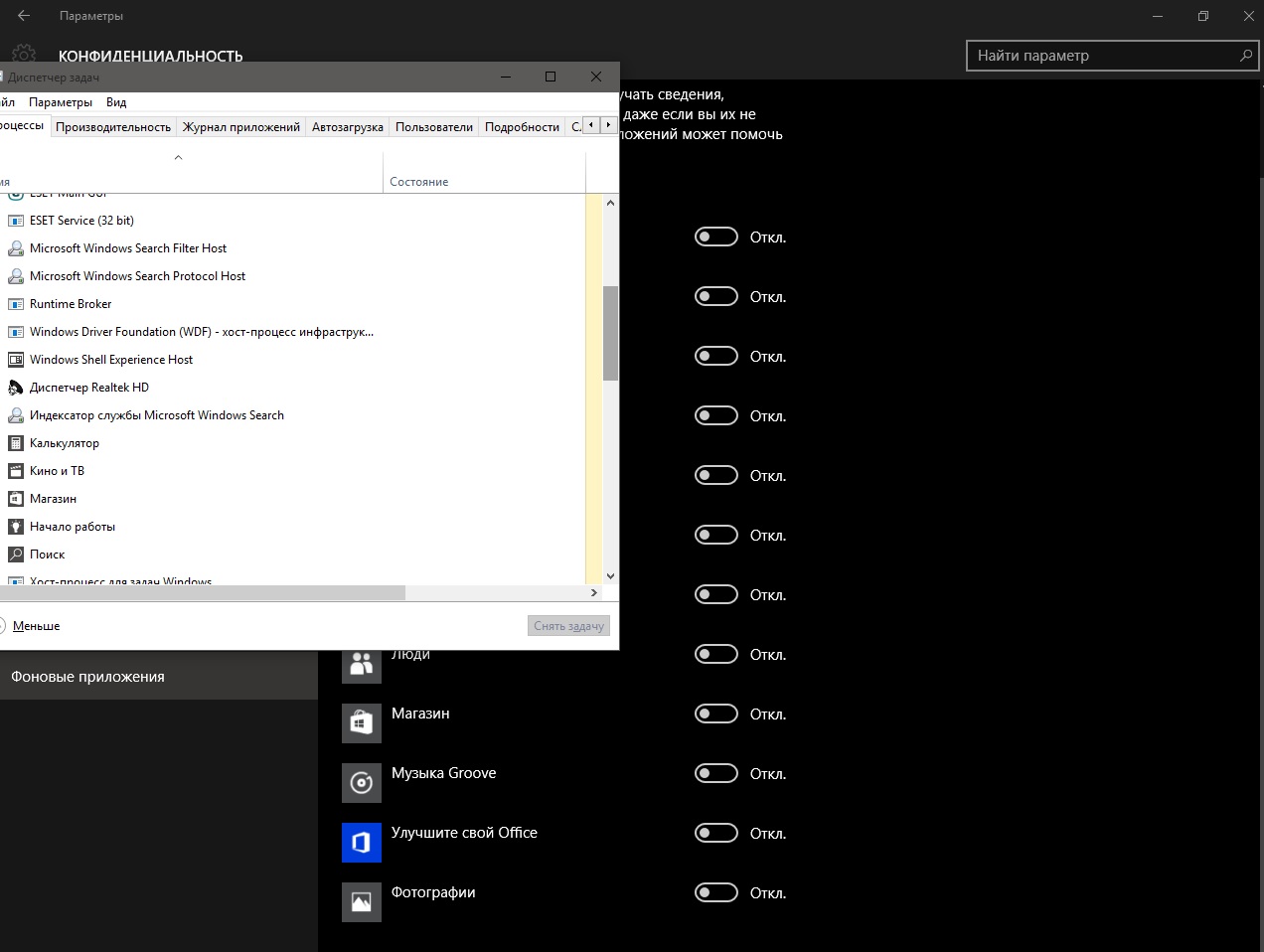
Task: Click the Фотографии app icon
Action: (x=362, y=902)
